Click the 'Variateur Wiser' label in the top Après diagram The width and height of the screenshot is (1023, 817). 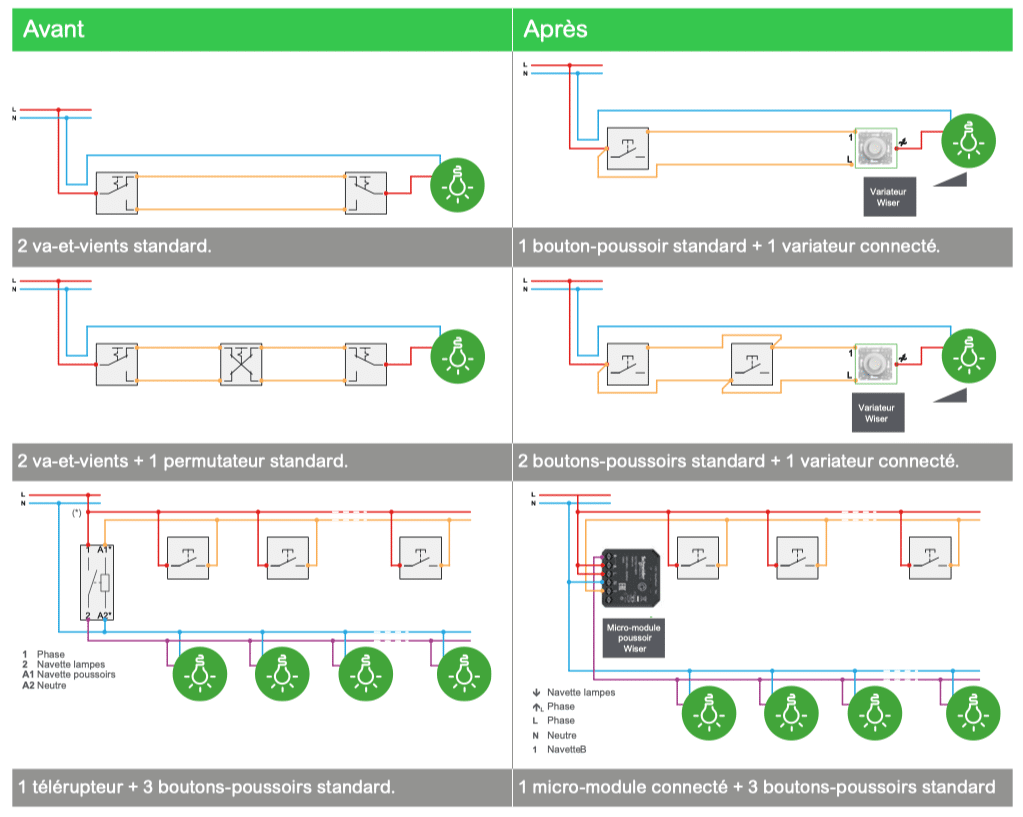pyautogui.click(x=889, y=197)
